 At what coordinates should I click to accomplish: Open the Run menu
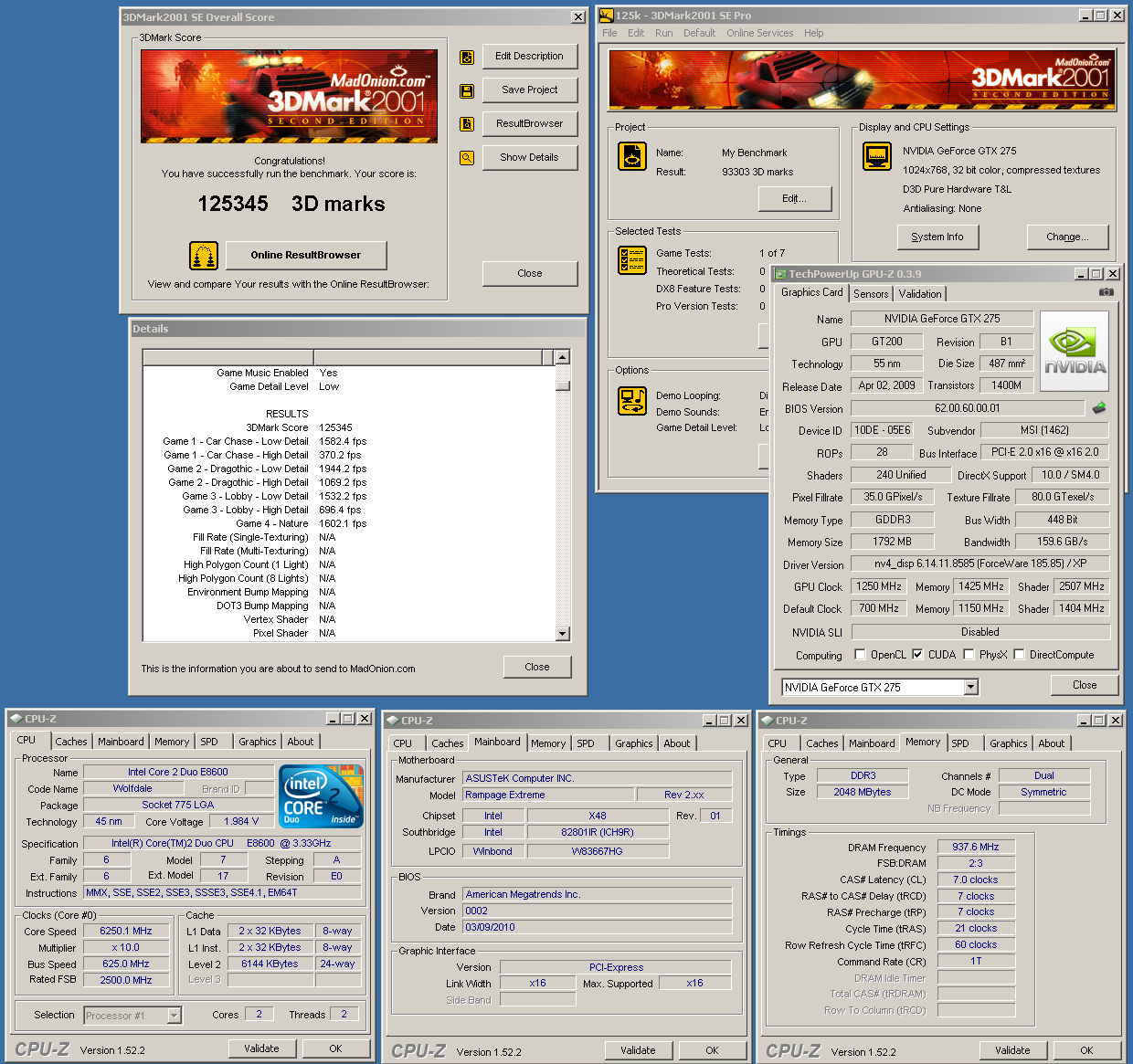(664, 33)
